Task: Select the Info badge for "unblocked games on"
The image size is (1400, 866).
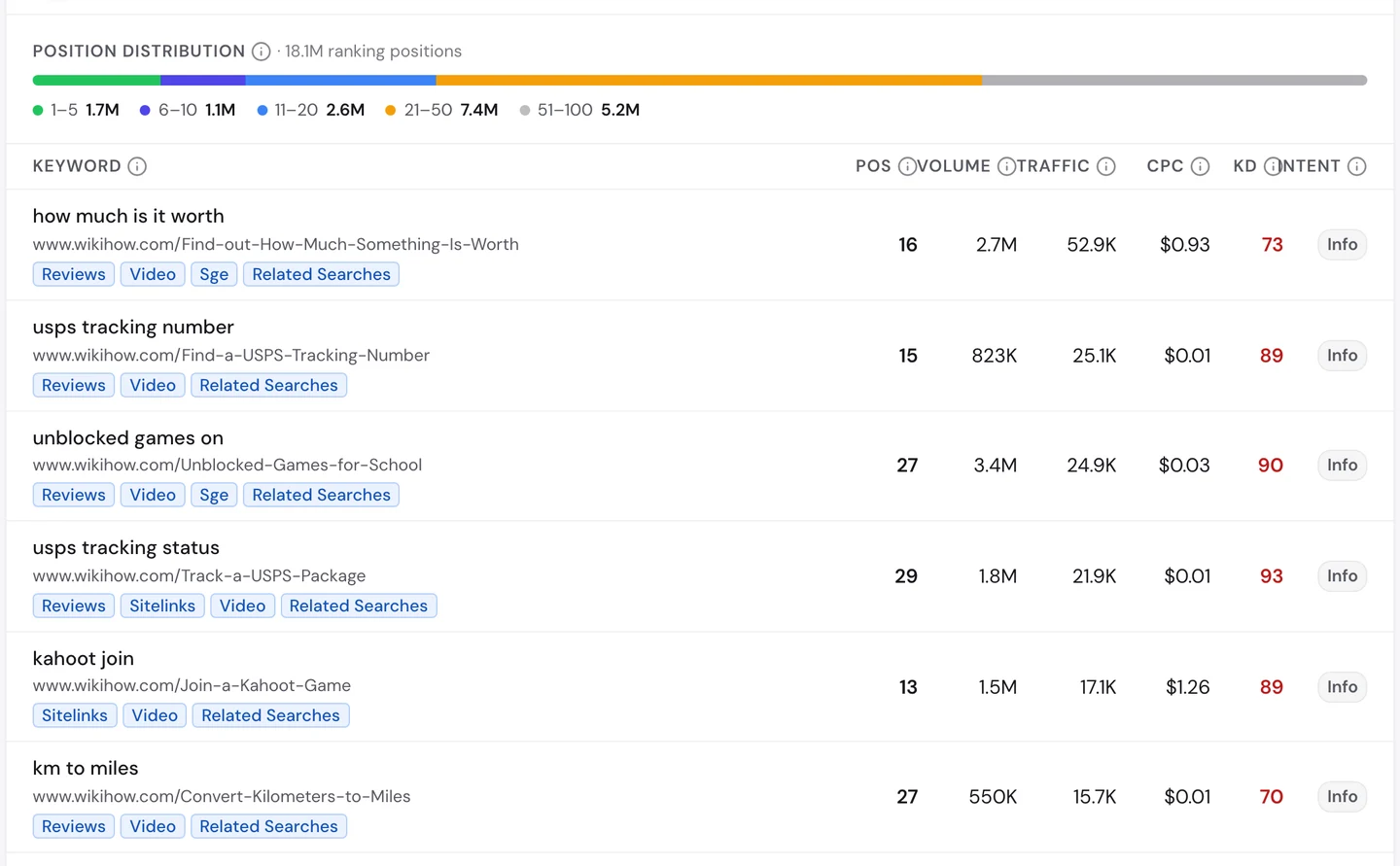Action: (1343, 466)
